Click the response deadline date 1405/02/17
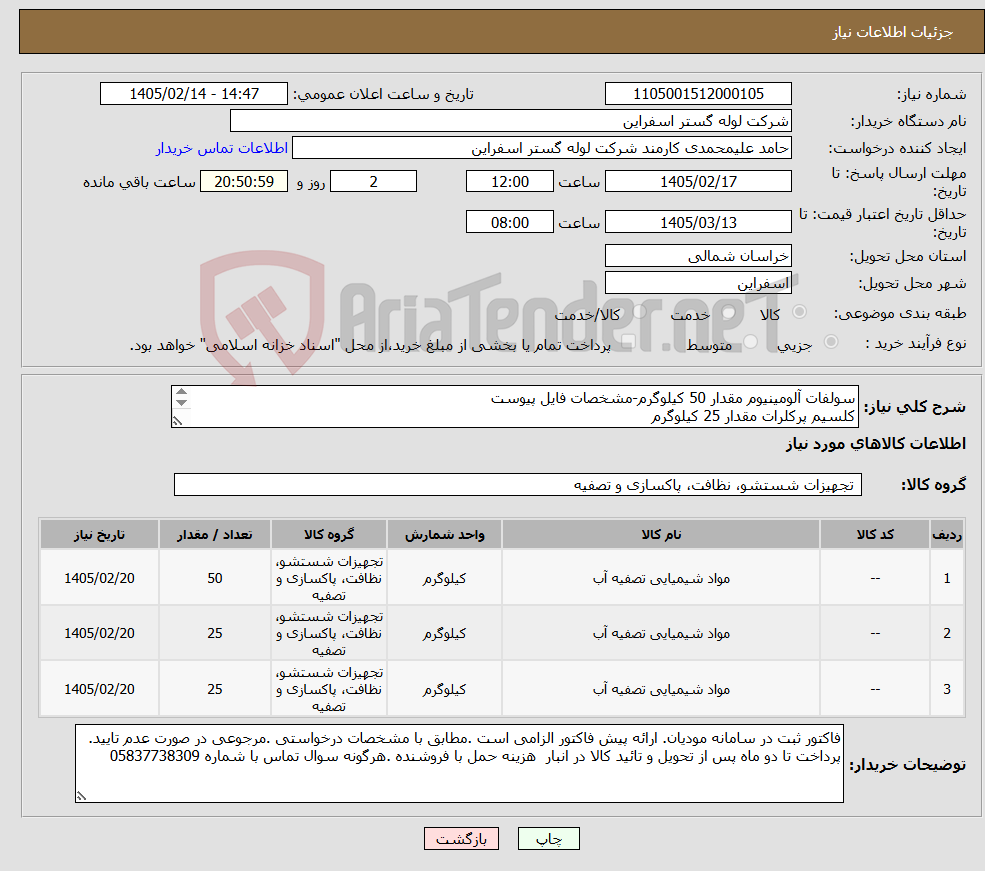 click(x=698, y=181)
